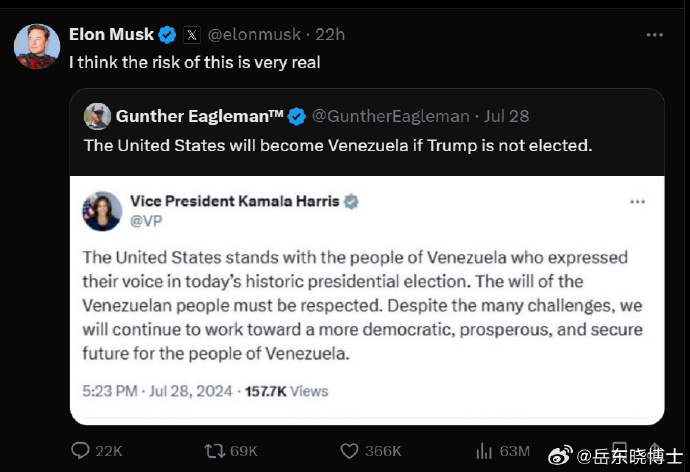Screen dimensions: 690x472
Task: Click the repost icon with 69K
Action: pyautogui.click(x=215, y=451)
